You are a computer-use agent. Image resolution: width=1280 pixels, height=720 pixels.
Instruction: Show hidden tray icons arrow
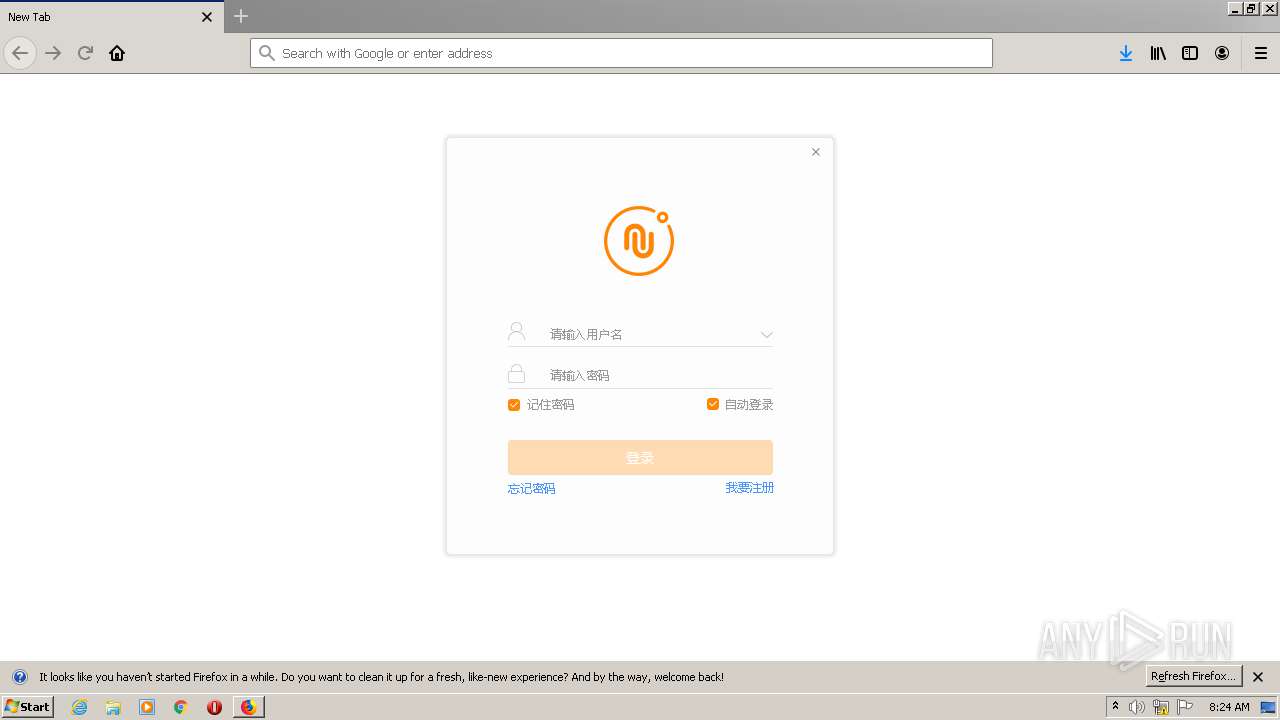(x=1116, y=707)
